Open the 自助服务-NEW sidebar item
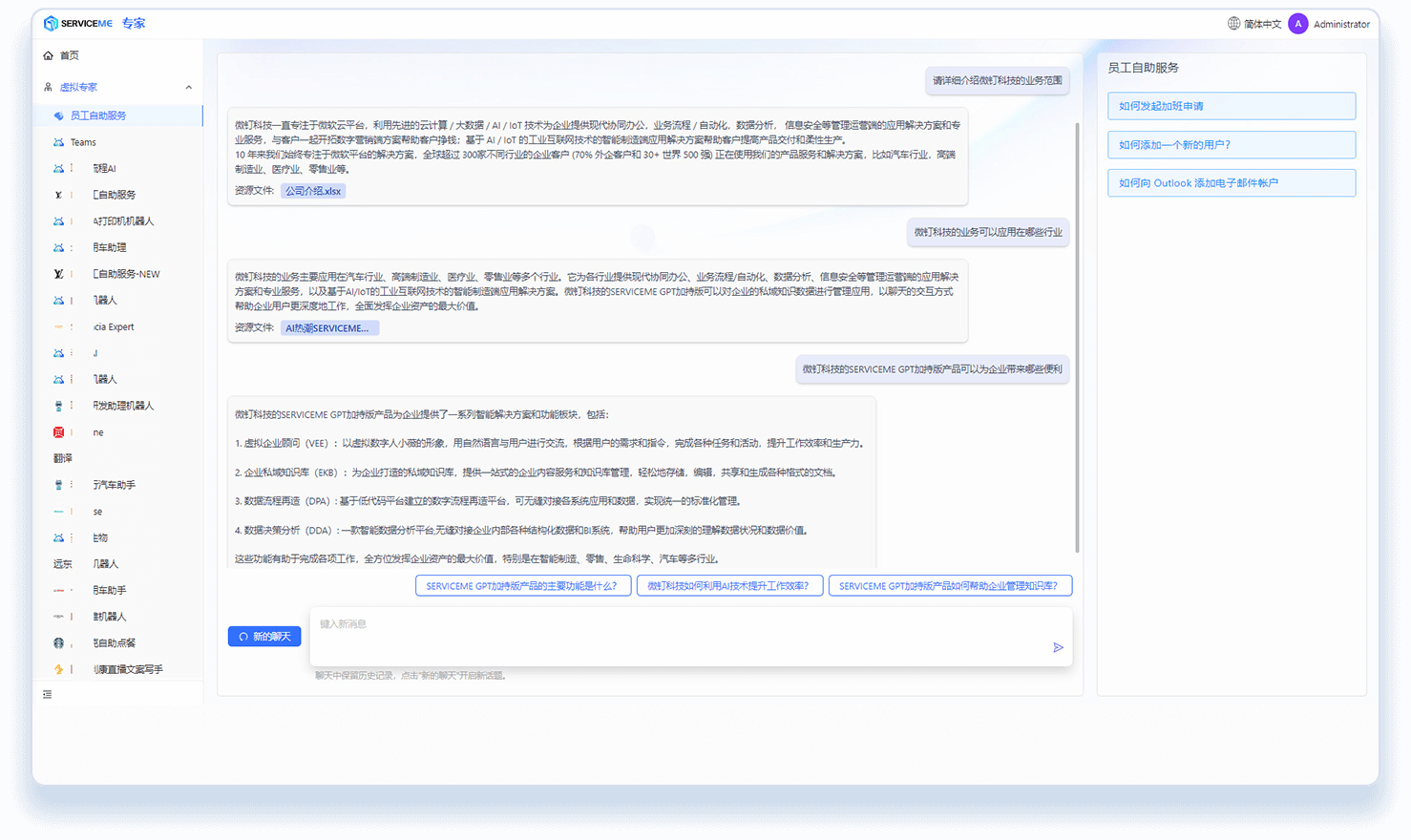This screenshot has height=840, width=1411. tap(126, 274)
